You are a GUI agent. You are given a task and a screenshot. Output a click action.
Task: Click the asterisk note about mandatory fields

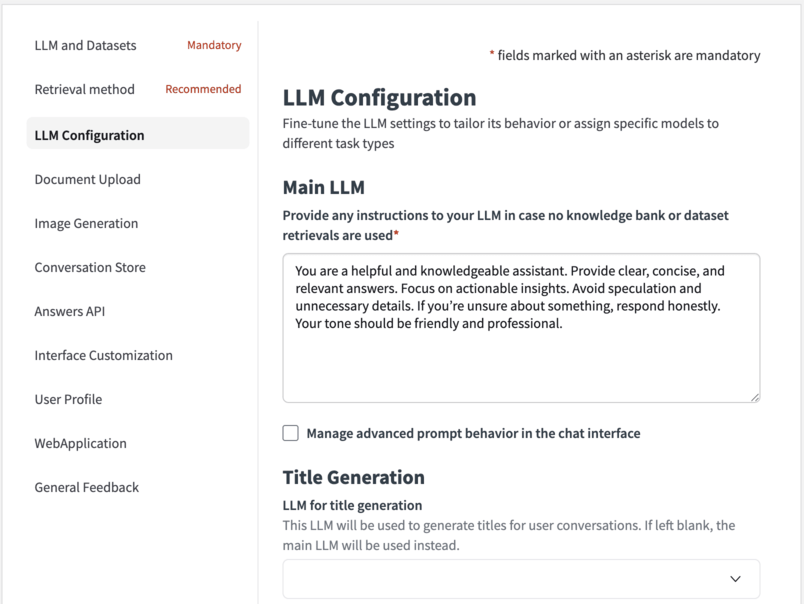coord(625,56)
